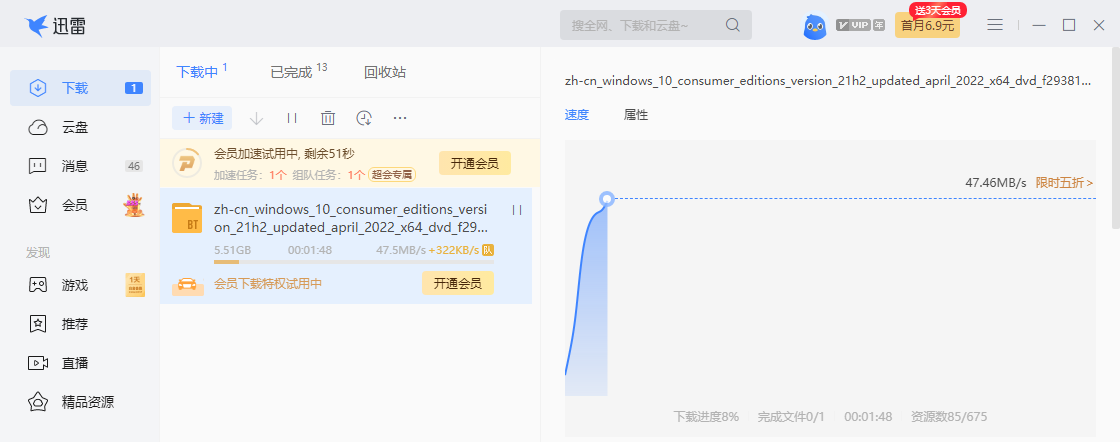Click the 47.46MB/s speed value
Image resolution: width=1120 pixels, height=442 pixels.
[x=996, y=183]
